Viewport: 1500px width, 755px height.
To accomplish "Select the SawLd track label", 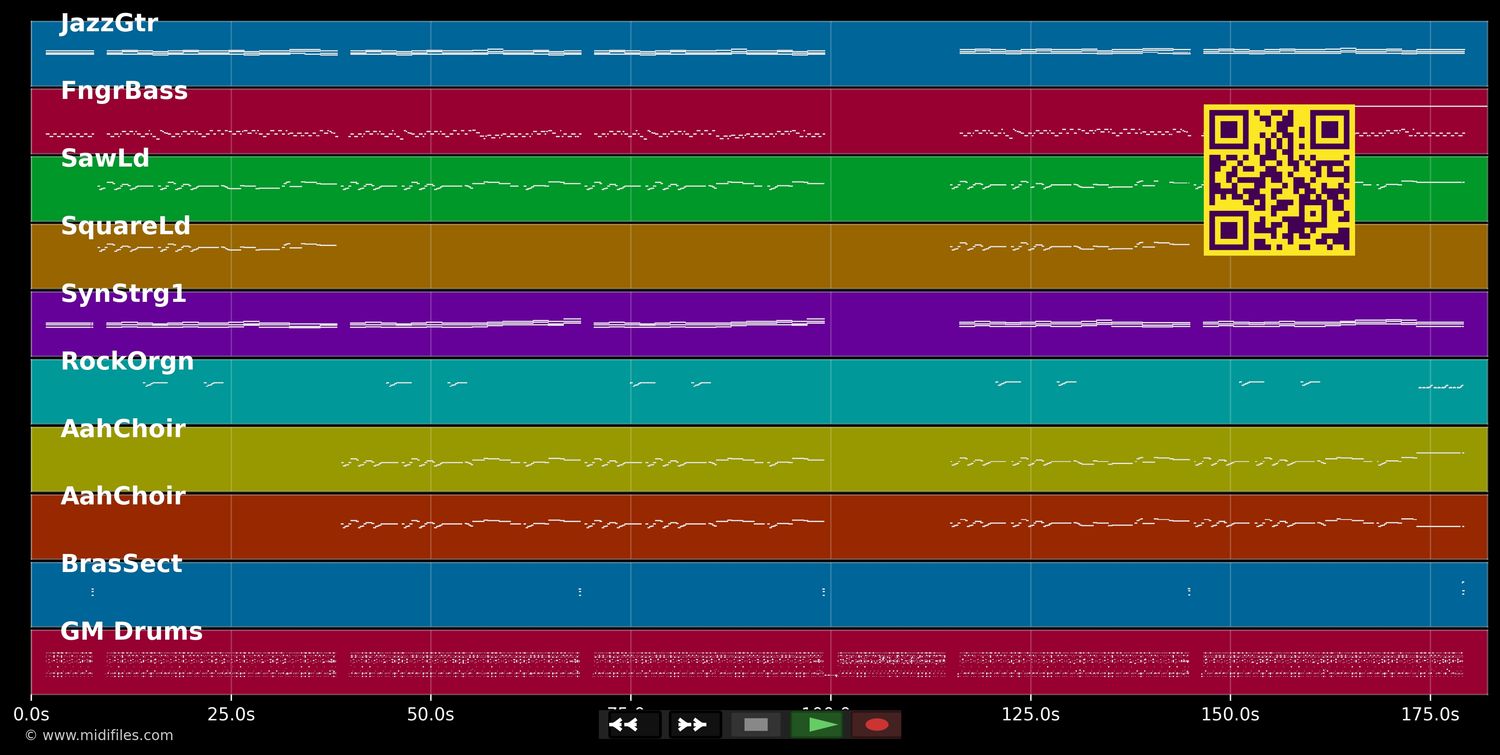I will coord(104,157).
